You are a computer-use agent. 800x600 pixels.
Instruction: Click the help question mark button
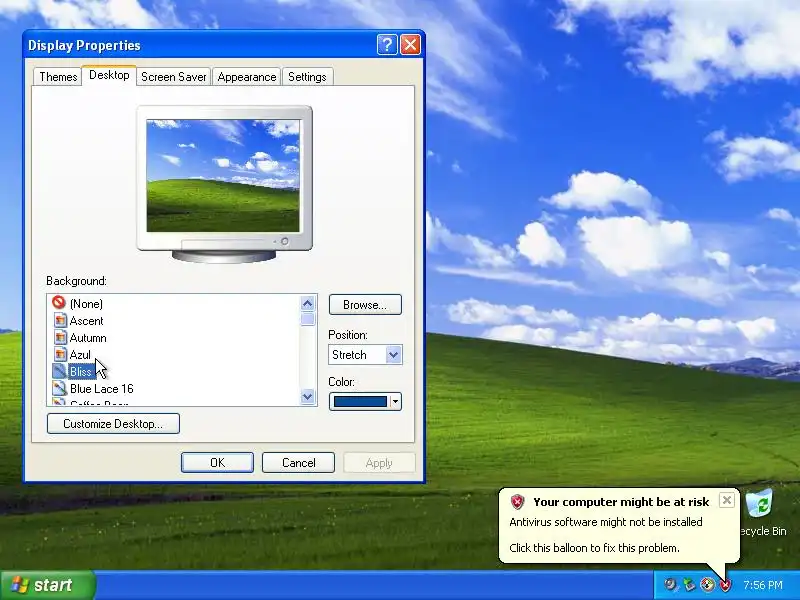click(x=387, y=45)
